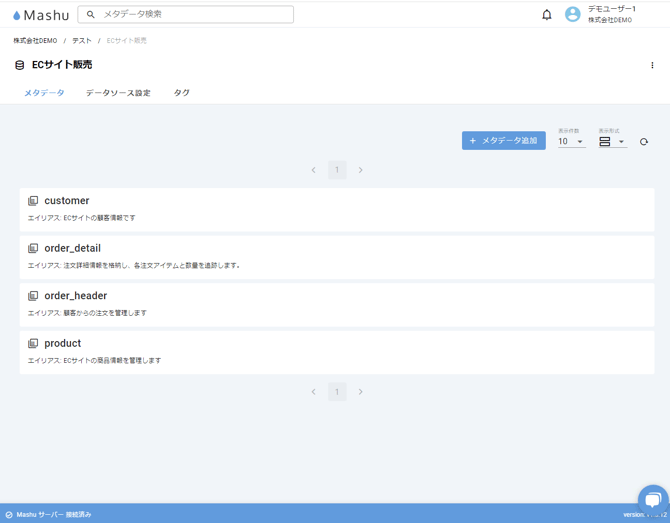Open the three-dot options menu
This screenshot has width=670, height=523.
652,65
